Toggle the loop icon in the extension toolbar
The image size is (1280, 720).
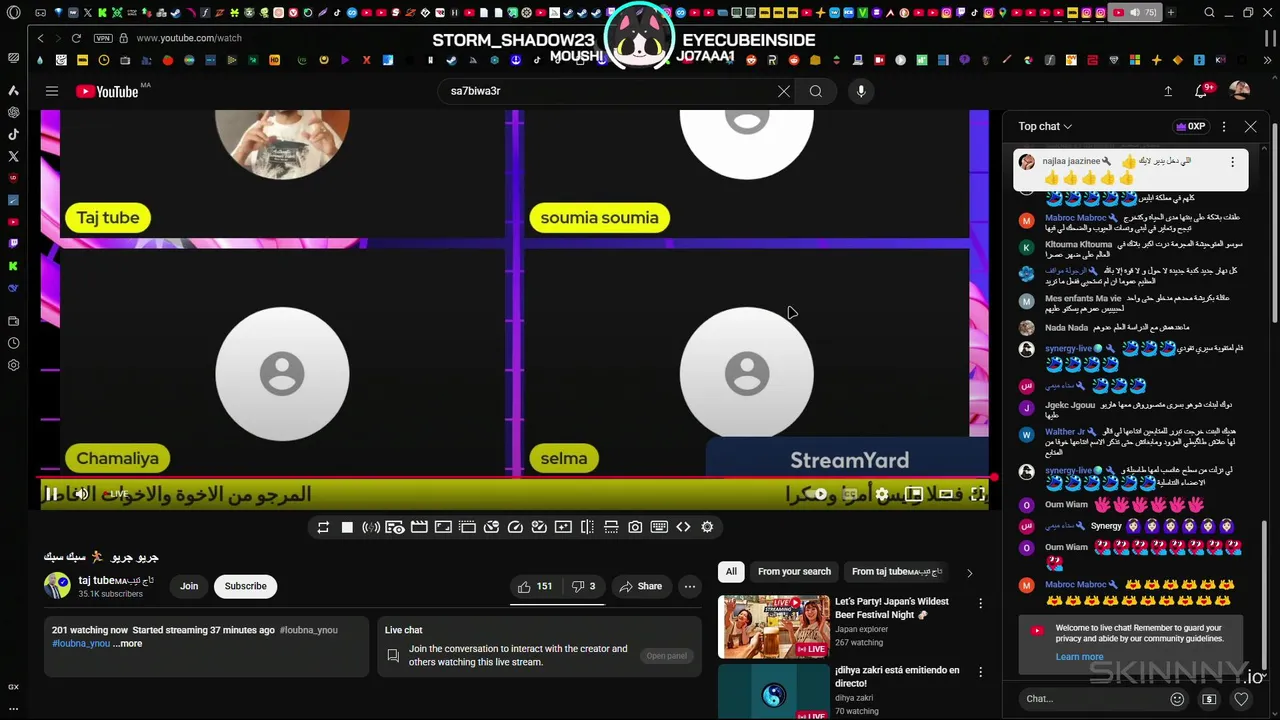323,527
